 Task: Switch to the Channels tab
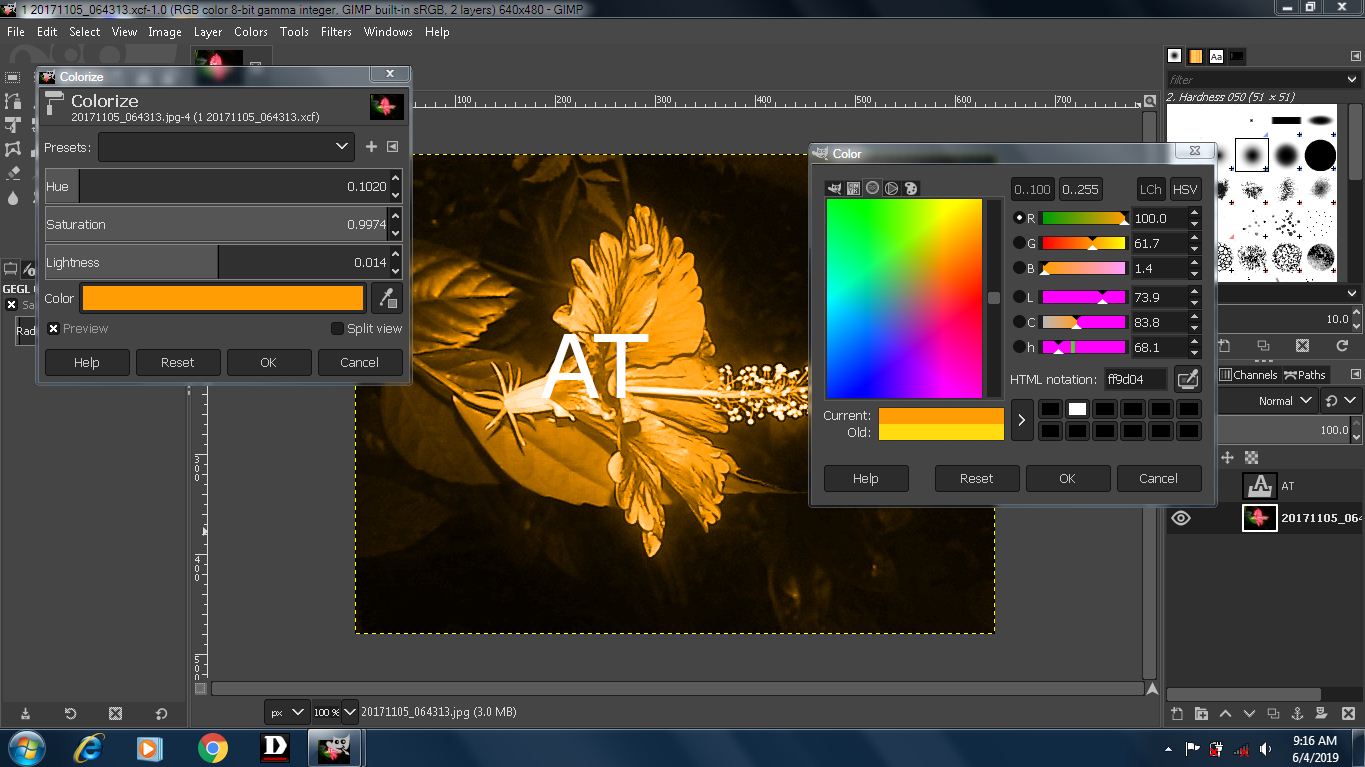coord(1249,375)
